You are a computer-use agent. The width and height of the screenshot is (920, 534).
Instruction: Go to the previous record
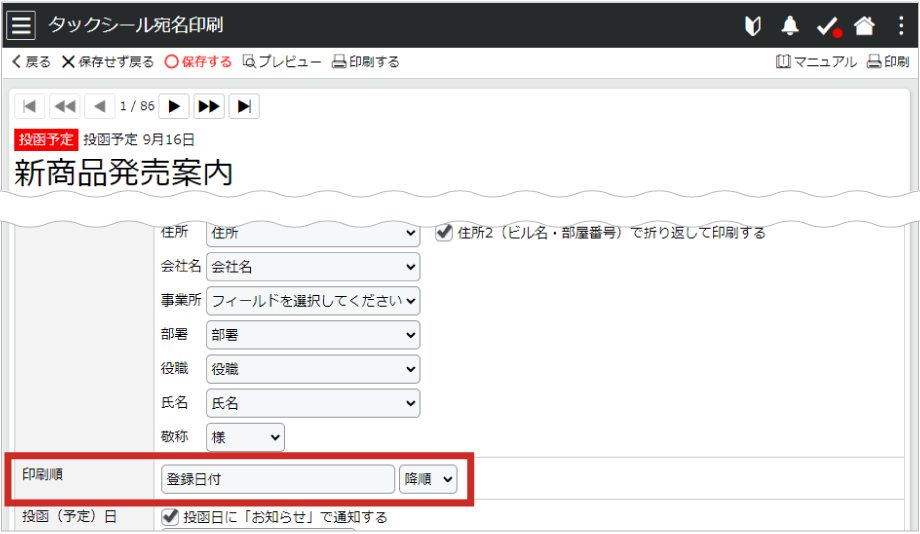[100, 106]
